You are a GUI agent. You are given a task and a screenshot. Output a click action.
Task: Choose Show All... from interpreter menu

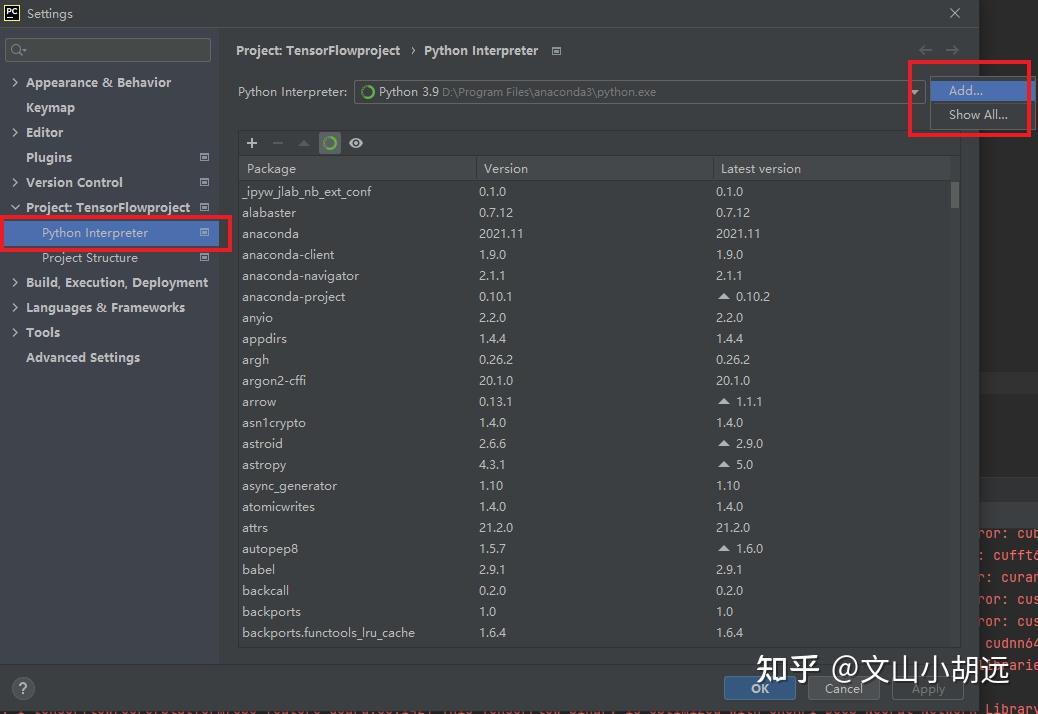(982, 115)
